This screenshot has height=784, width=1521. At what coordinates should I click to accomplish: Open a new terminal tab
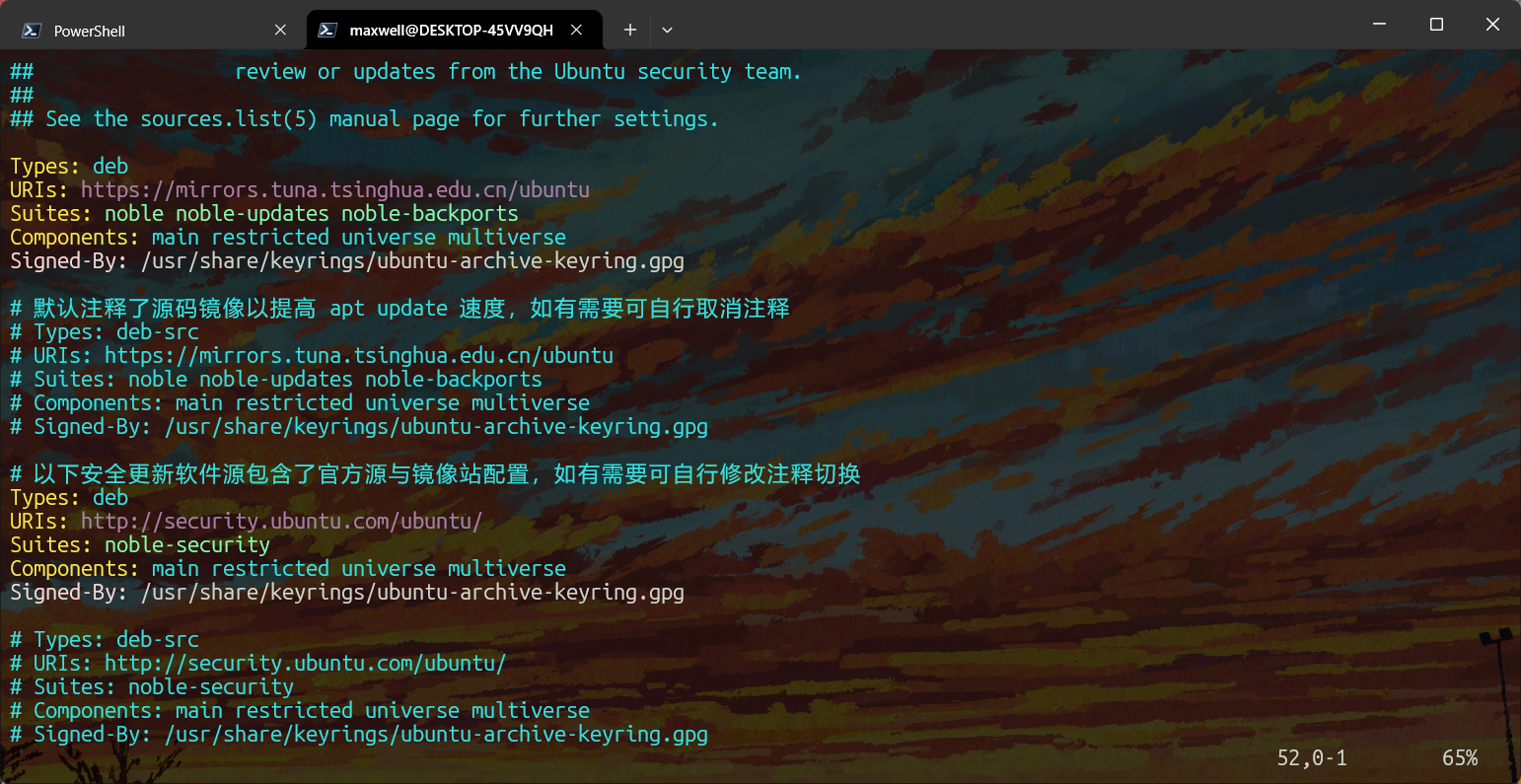[x=630, y=31]
